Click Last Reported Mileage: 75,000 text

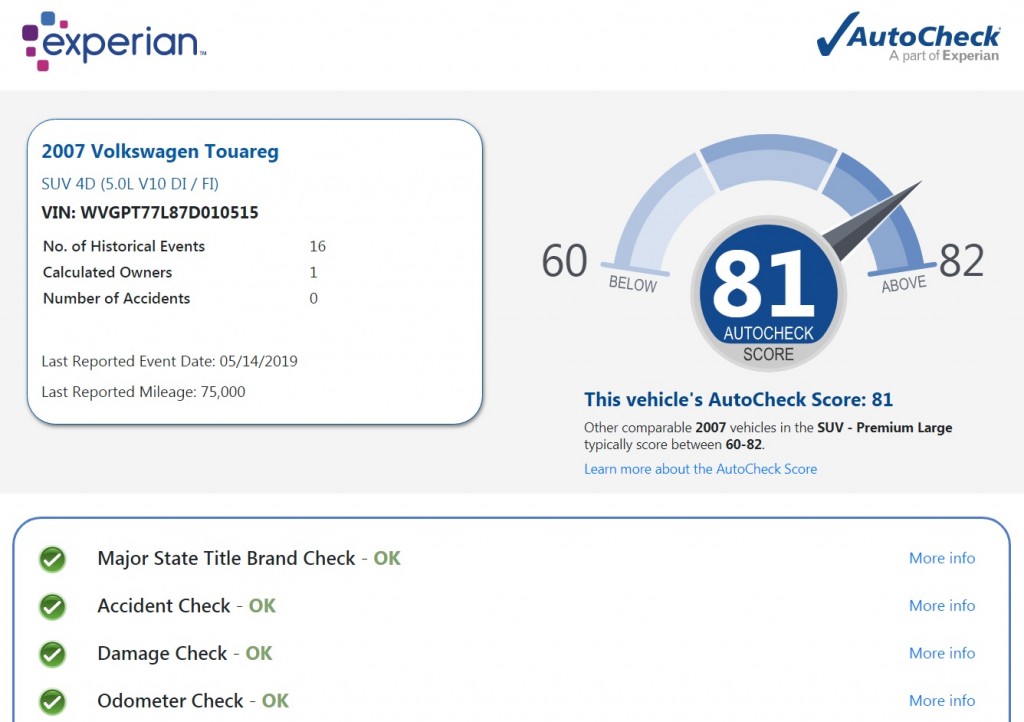(143, 392)
